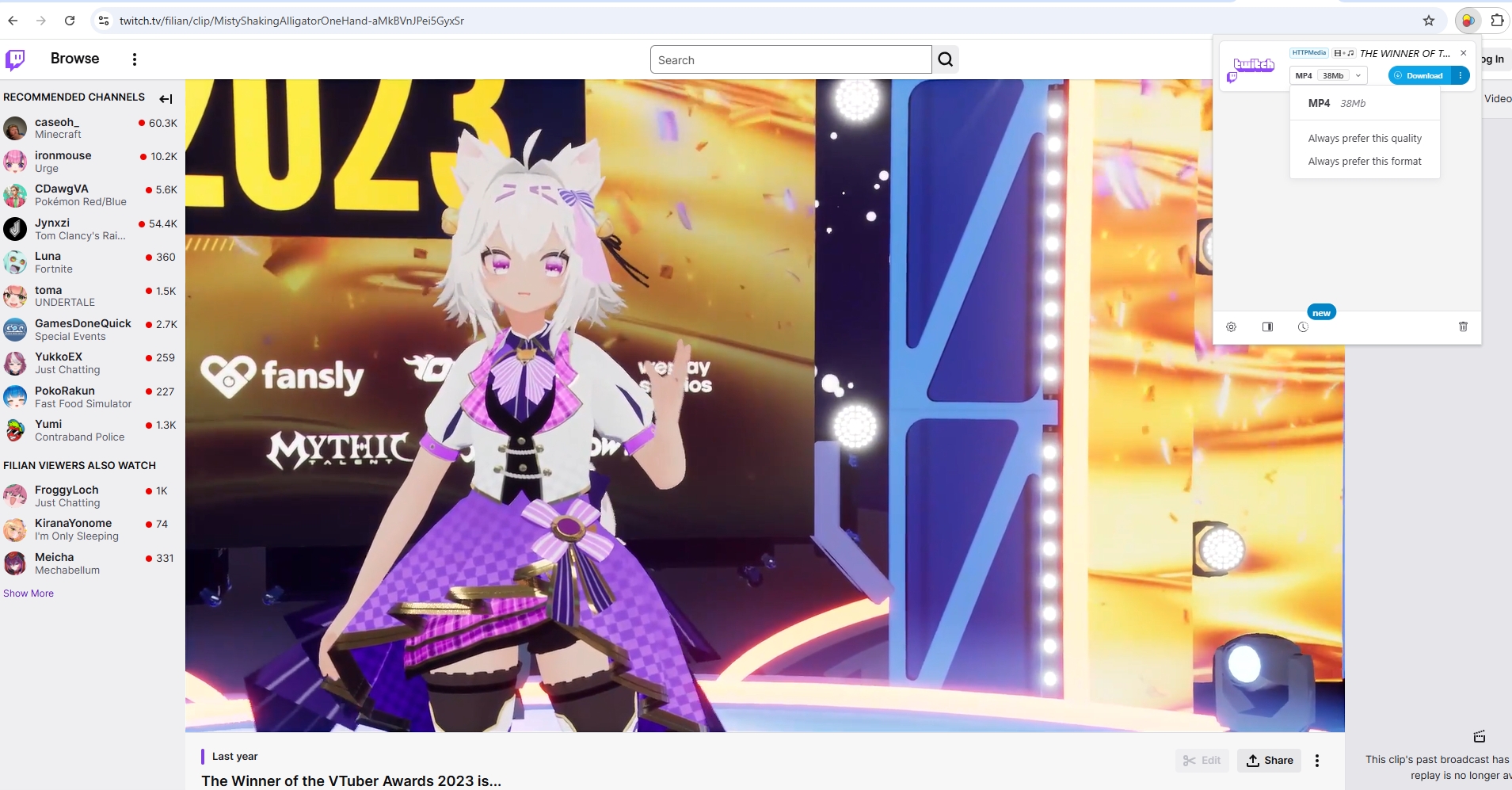This screenshot has height=790, width=1512.
Task: Open the browser extensions puzzle icon
Action: pyautogui.click(x=1497, y=21)
